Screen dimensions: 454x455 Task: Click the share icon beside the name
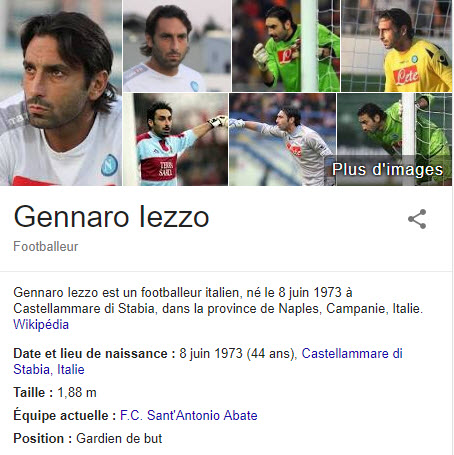pyautogui.click(x=417, y=219)
